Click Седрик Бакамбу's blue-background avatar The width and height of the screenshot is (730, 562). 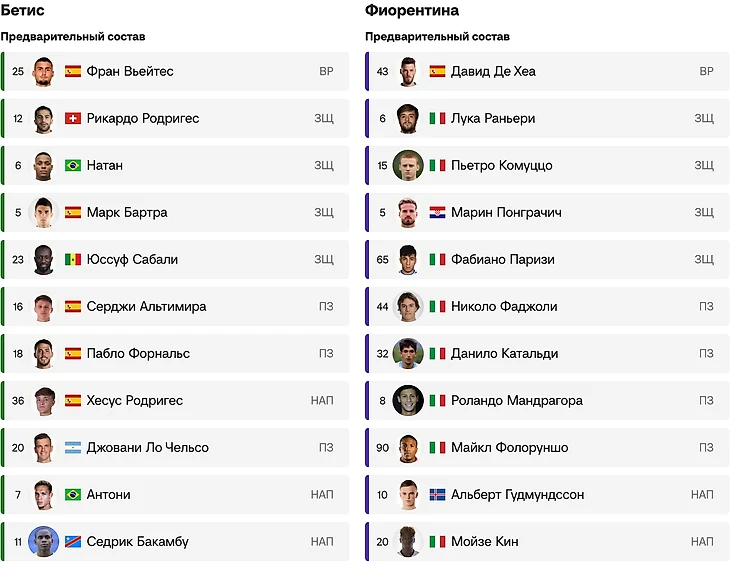[43, 542]
